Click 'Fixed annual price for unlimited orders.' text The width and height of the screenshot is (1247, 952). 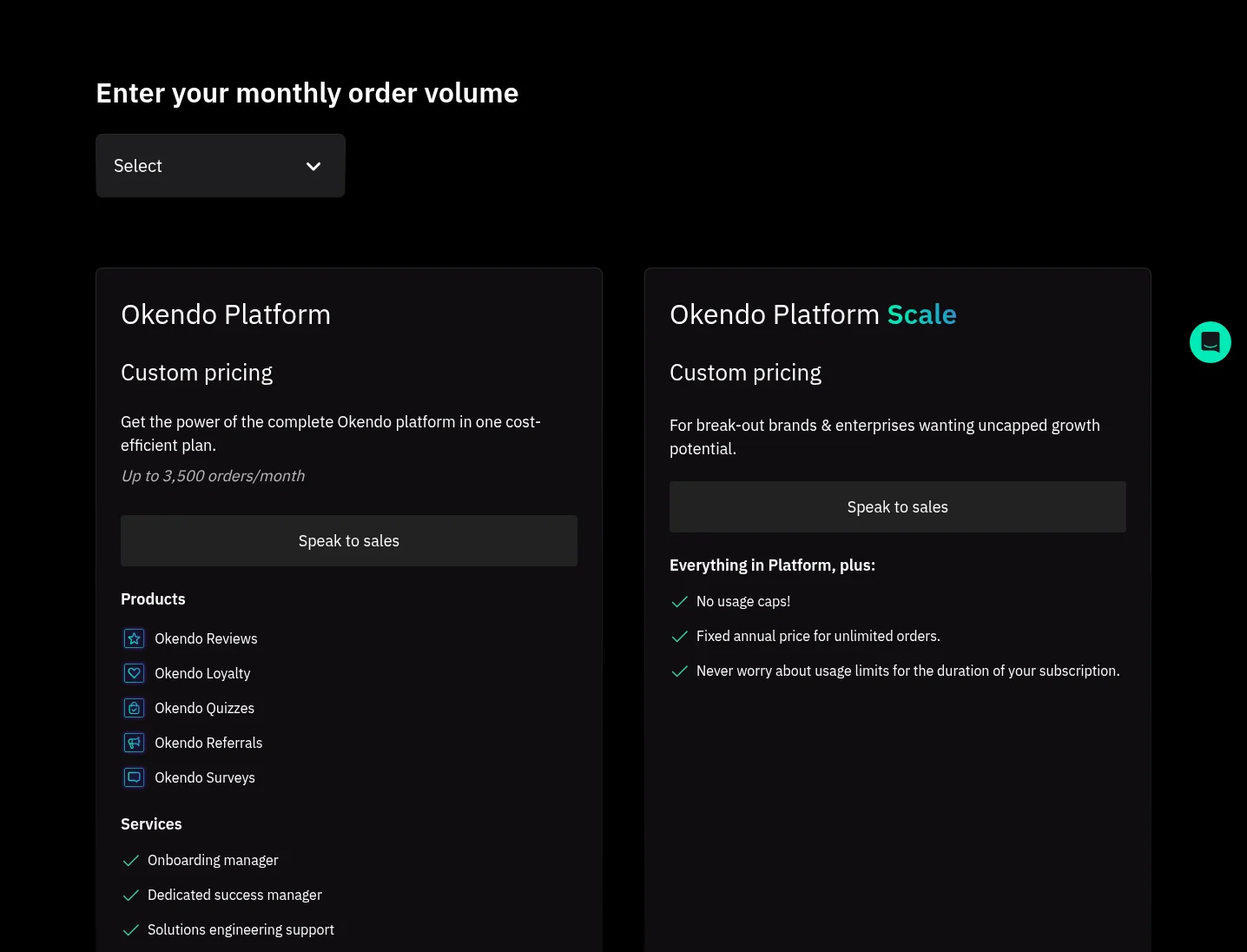(818, 636)
